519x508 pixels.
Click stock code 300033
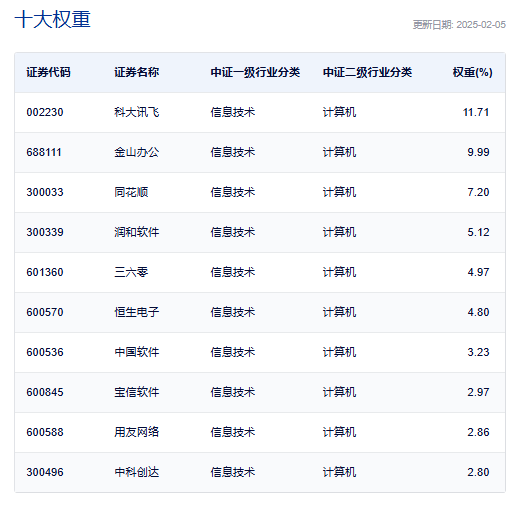coord(45,192)
